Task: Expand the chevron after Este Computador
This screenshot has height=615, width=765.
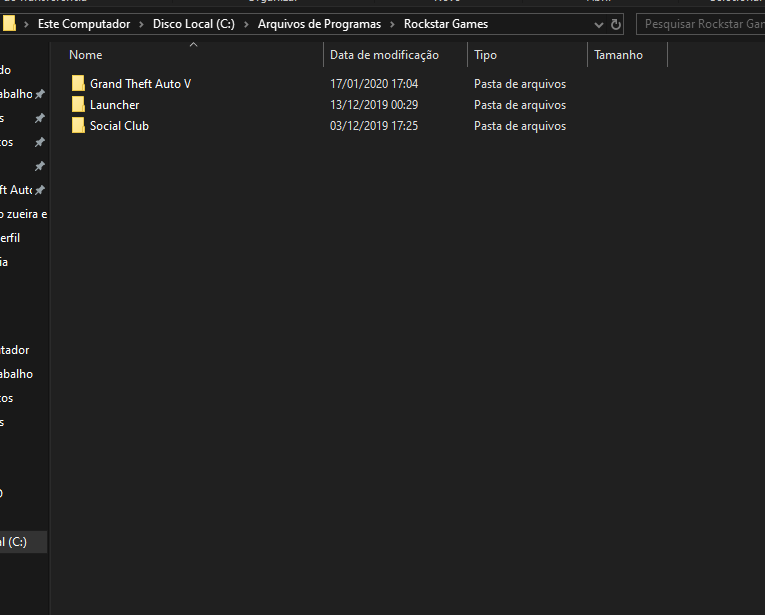Action: (x=141, y=24)
